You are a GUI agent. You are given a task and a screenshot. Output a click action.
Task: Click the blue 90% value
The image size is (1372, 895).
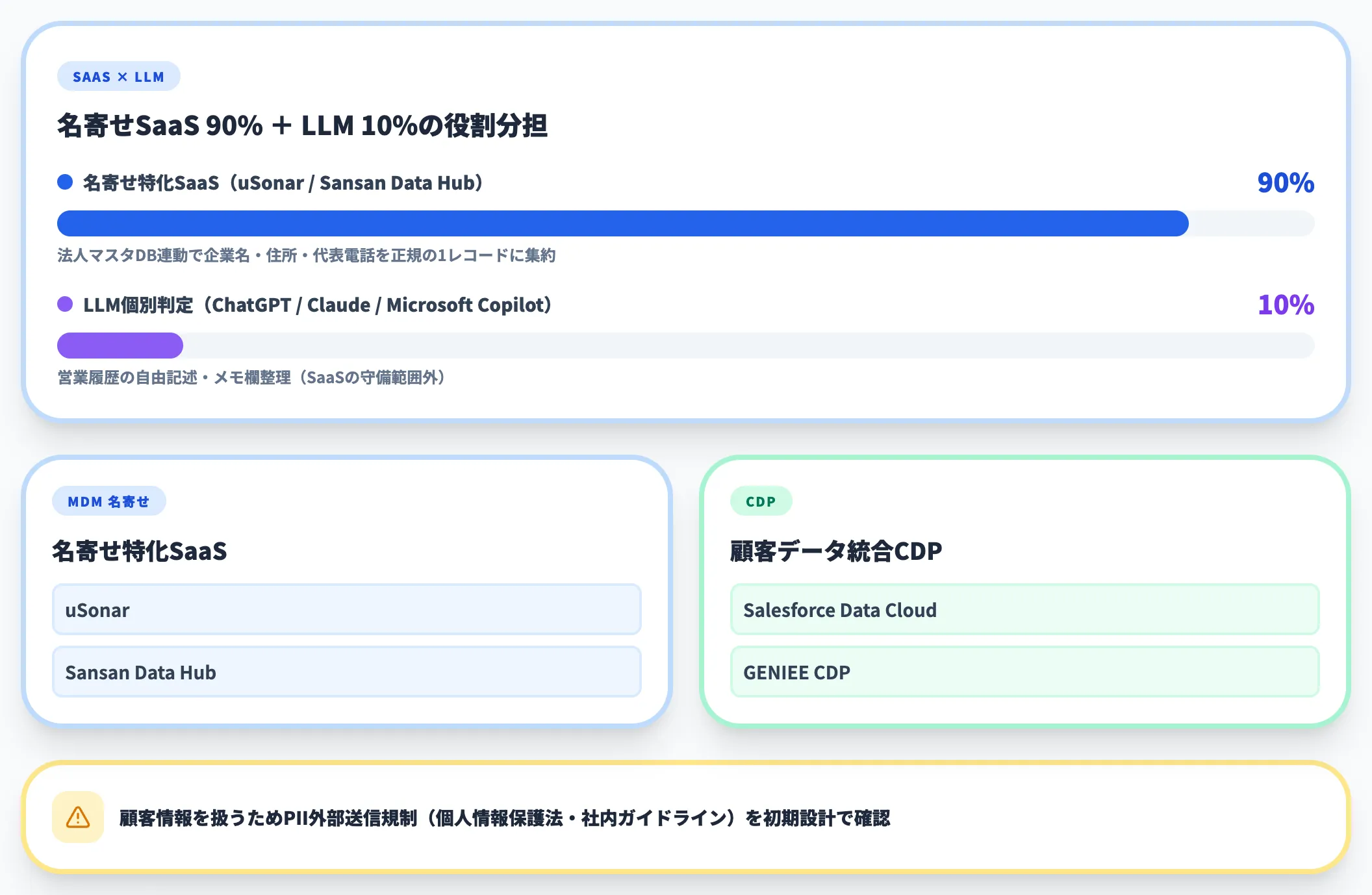coord(1286,183)
